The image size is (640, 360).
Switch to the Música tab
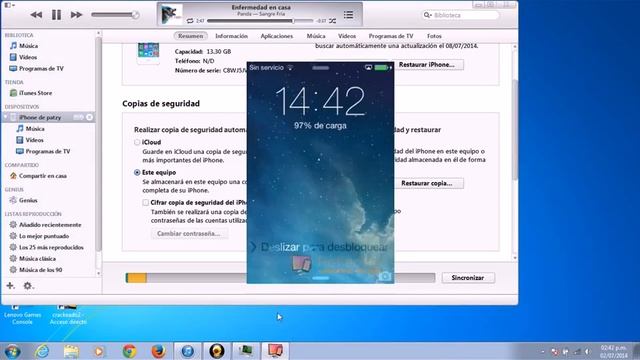pos(316,36)
